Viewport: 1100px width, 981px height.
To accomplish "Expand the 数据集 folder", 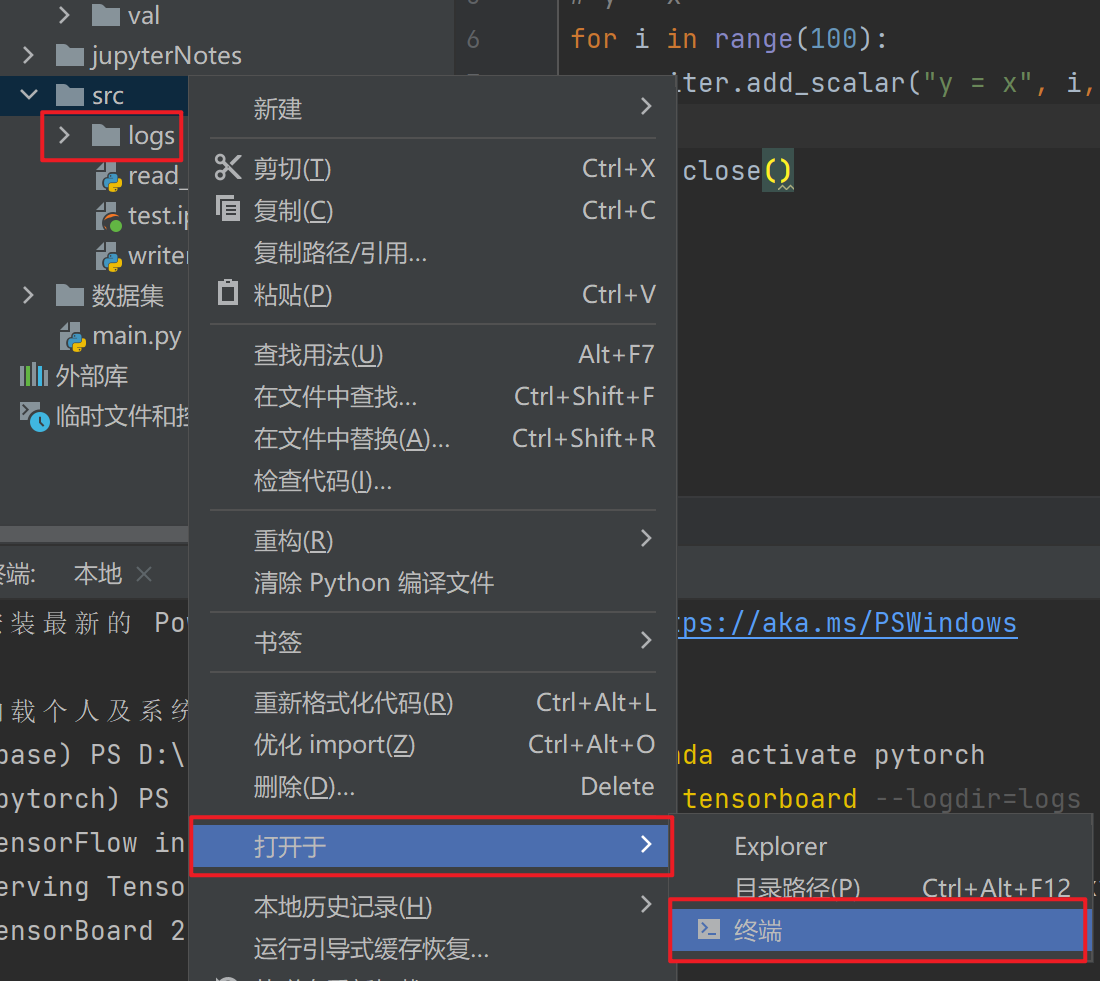I will pyautogui.click(x=29, y=295).
